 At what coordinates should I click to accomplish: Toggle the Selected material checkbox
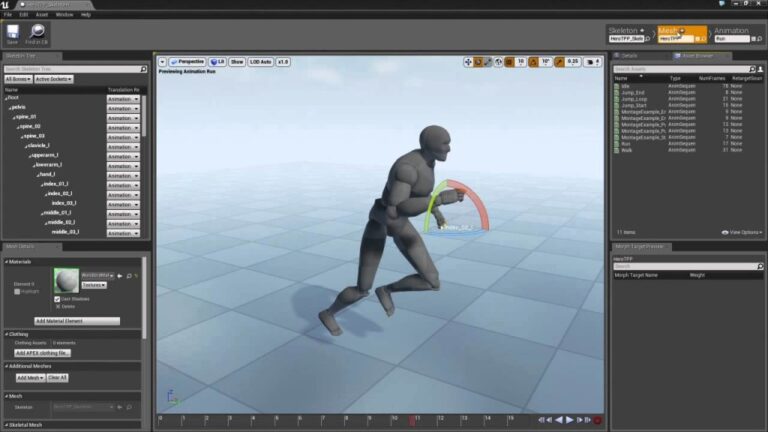coord(57,306)
